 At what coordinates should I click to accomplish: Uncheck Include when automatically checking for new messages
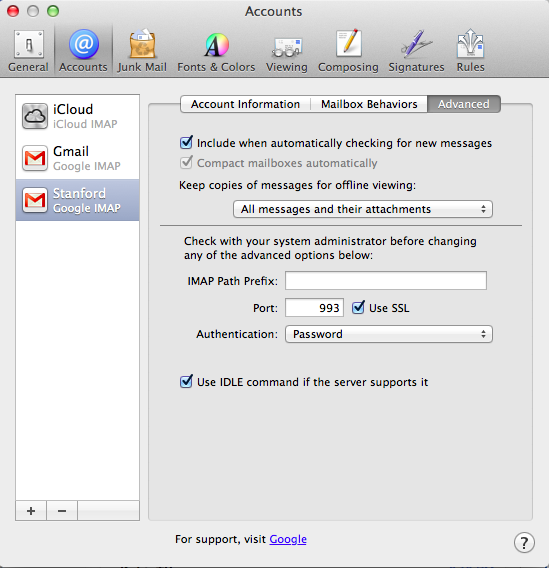186,143
